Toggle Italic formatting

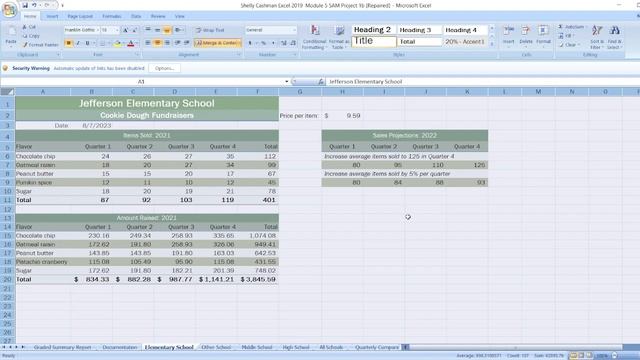coord(78,43)
